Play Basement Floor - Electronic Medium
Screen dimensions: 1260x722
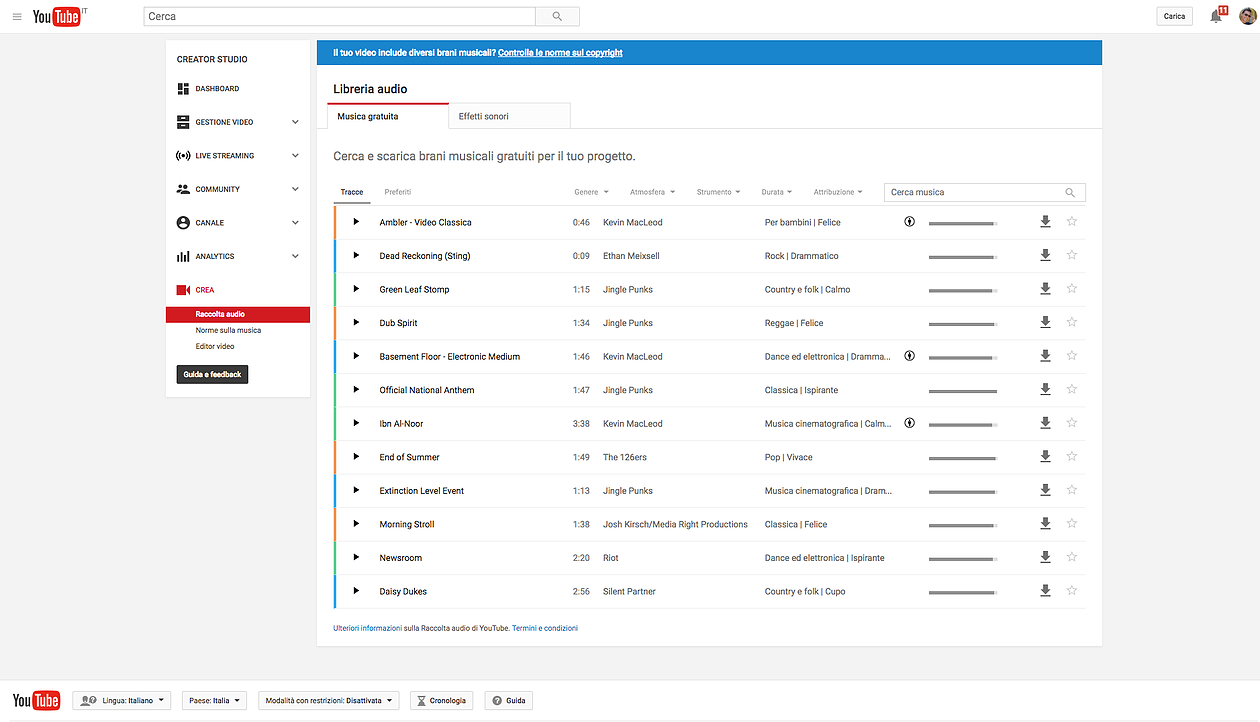(x=356, y=356)
